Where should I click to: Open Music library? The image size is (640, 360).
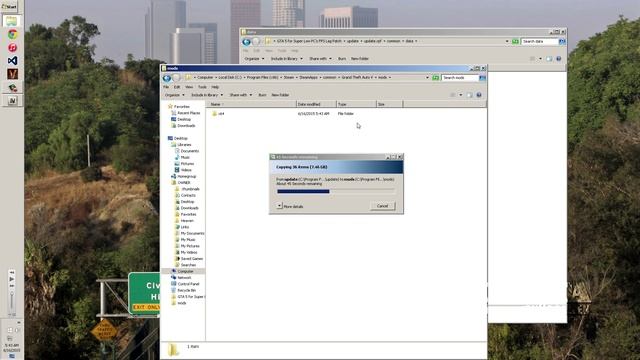coord(182,158)
